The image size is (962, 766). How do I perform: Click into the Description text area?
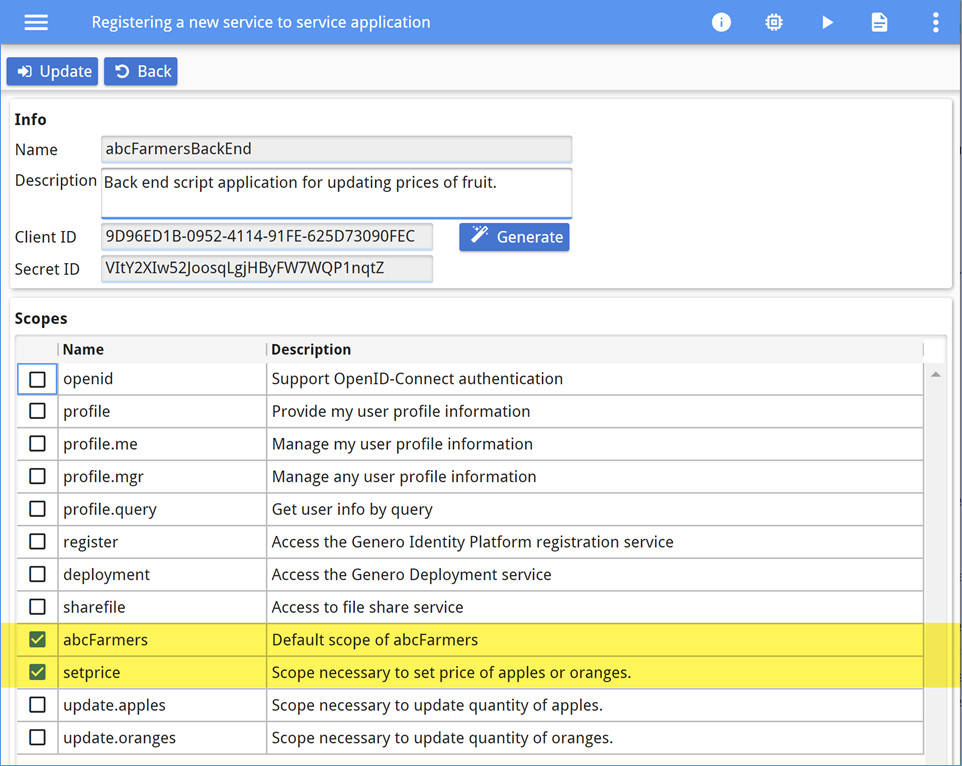(336, 192)
